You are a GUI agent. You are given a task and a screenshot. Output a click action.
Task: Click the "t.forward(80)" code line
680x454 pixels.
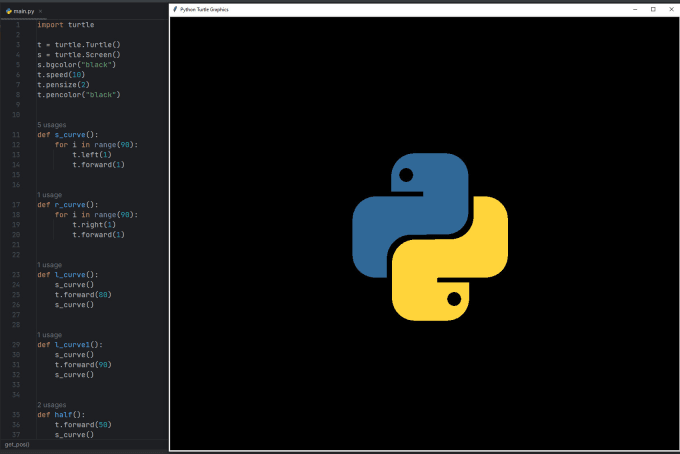pyautogui.click(x=83, y=295)
